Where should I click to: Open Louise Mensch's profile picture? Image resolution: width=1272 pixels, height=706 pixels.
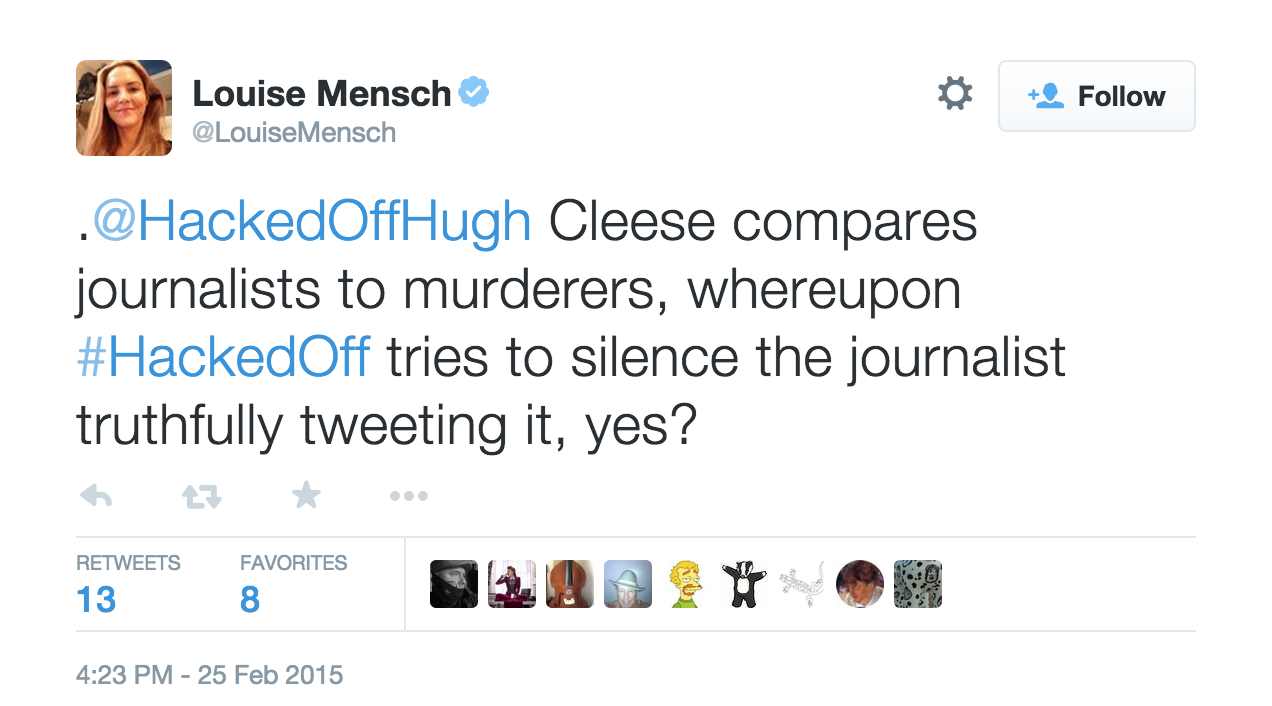[x=124, y=108]
